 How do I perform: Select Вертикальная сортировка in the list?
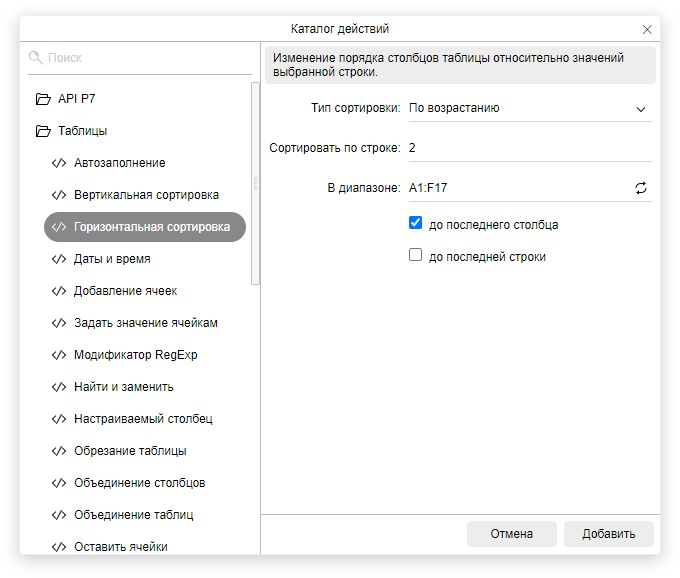(x=146, y=195)
